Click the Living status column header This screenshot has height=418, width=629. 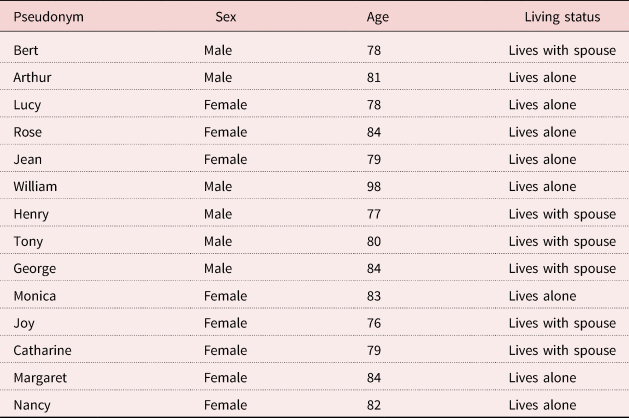point(562,17)
